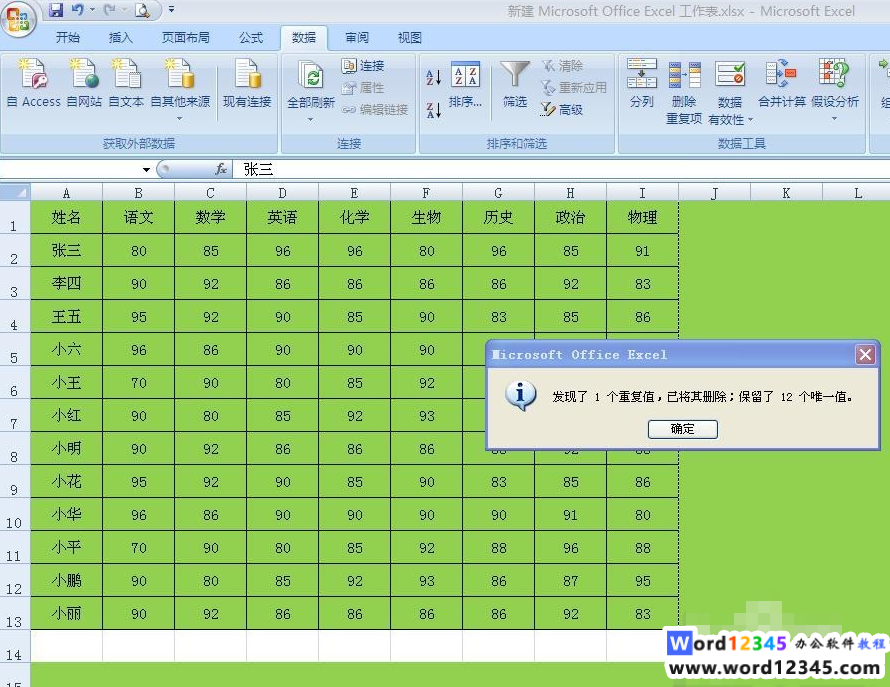890x687 pixels.
Task: Expand the What-If Analysis dropdown arrow
Action: click(834, 118)
